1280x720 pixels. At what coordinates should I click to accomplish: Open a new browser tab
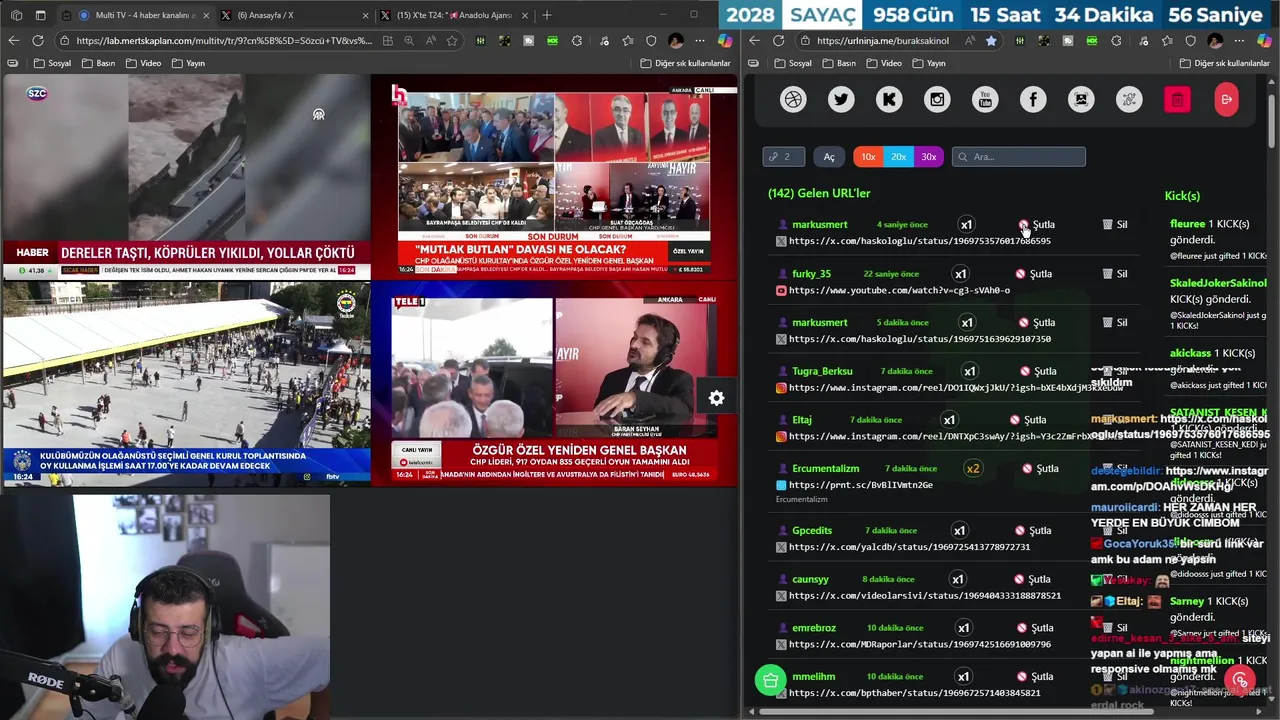547,15
